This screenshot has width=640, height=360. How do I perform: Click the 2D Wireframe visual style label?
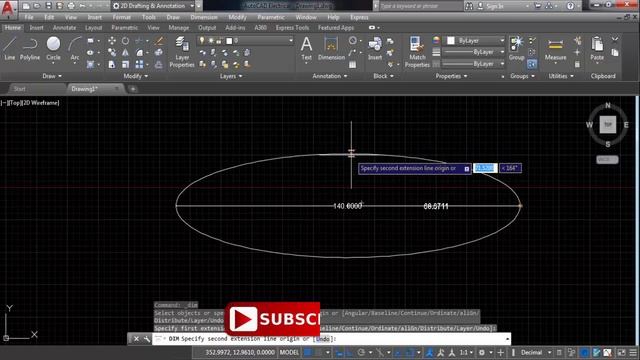[40, 103]
